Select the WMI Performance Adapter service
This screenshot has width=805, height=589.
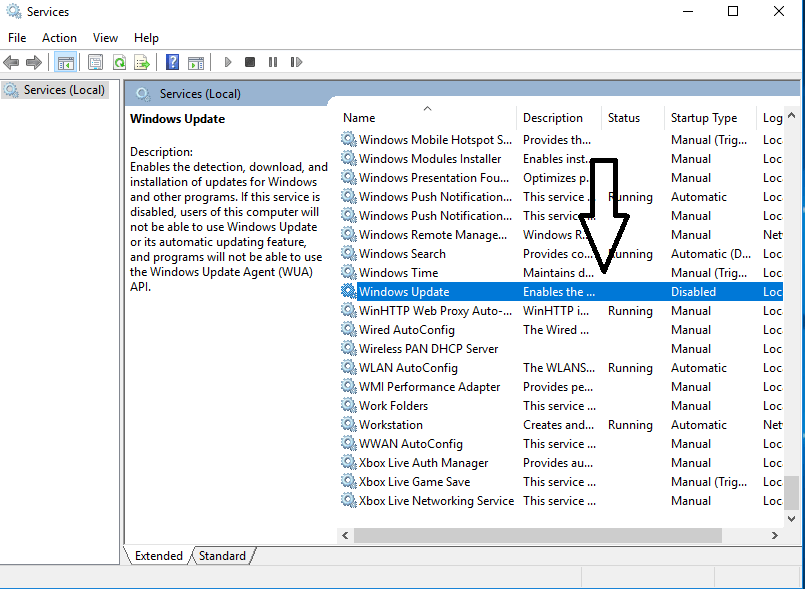click(429, 387)
